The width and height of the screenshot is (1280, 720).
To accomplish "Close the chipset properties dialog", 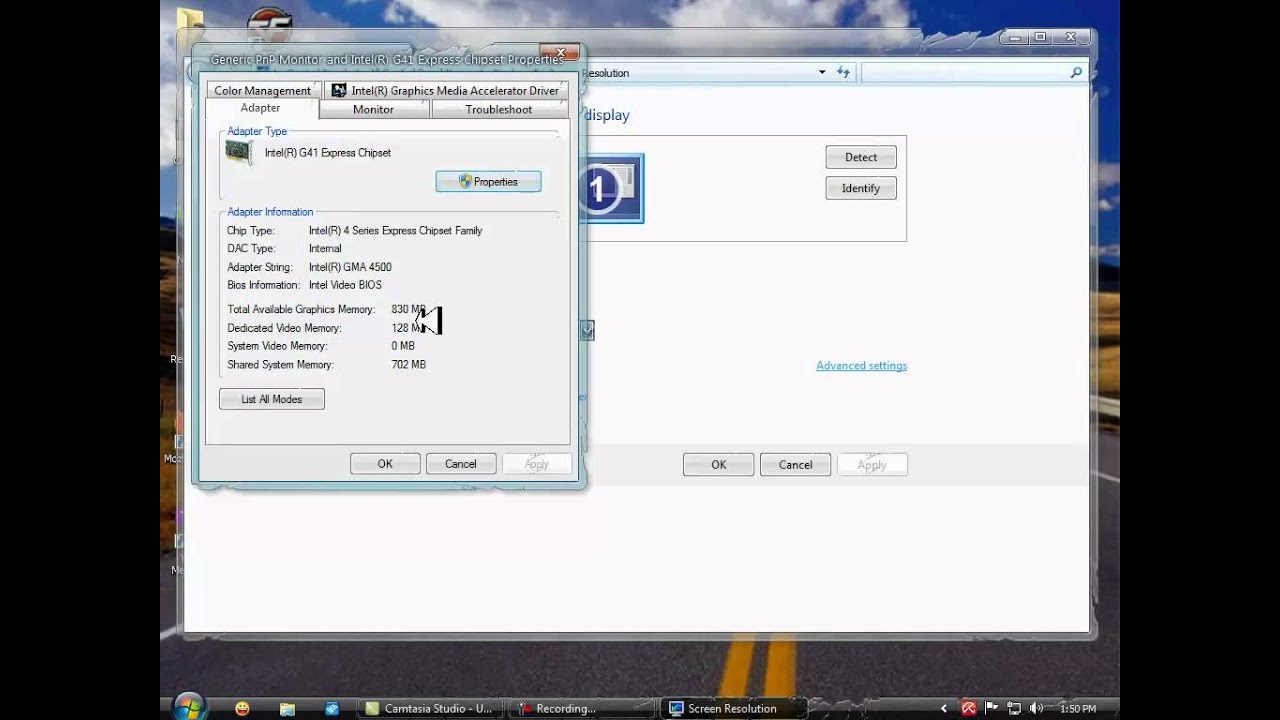I will click(560, 52).
